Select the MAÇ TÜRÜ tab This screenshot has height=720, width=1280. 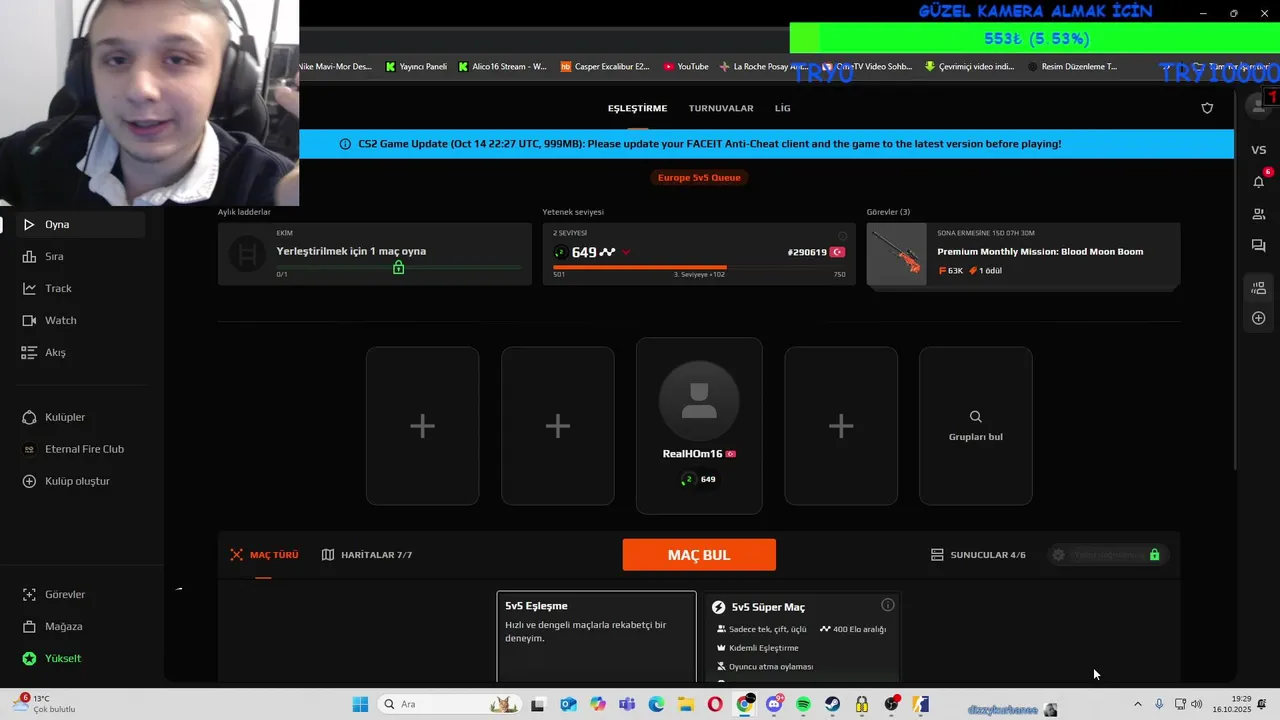264,554
